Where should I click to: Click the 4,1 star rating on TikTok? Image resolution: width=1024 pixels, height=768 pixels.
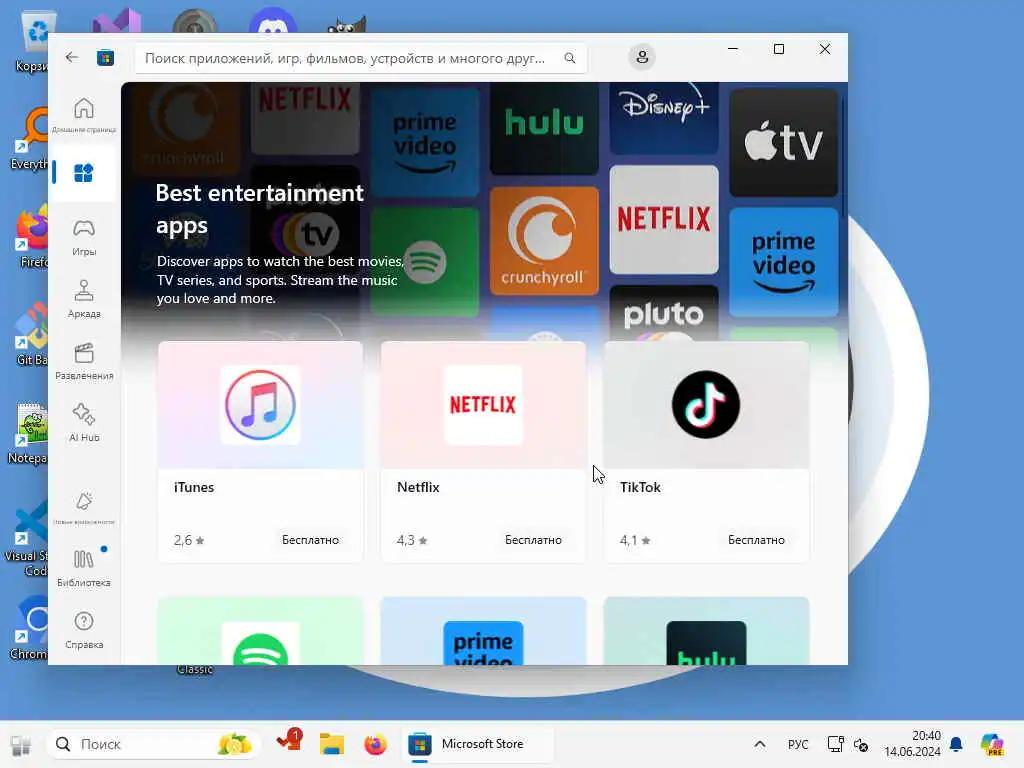click(x=635, y=540)
